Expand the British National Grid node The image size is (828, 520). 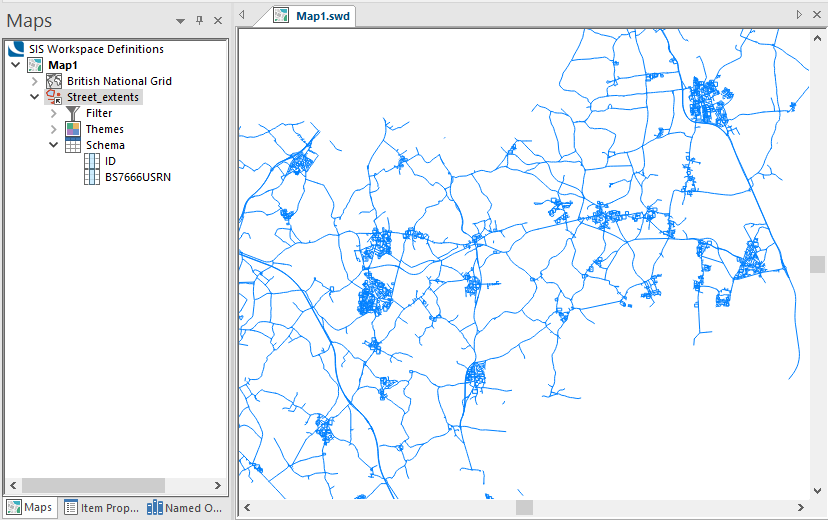click(x=35, y=81)
